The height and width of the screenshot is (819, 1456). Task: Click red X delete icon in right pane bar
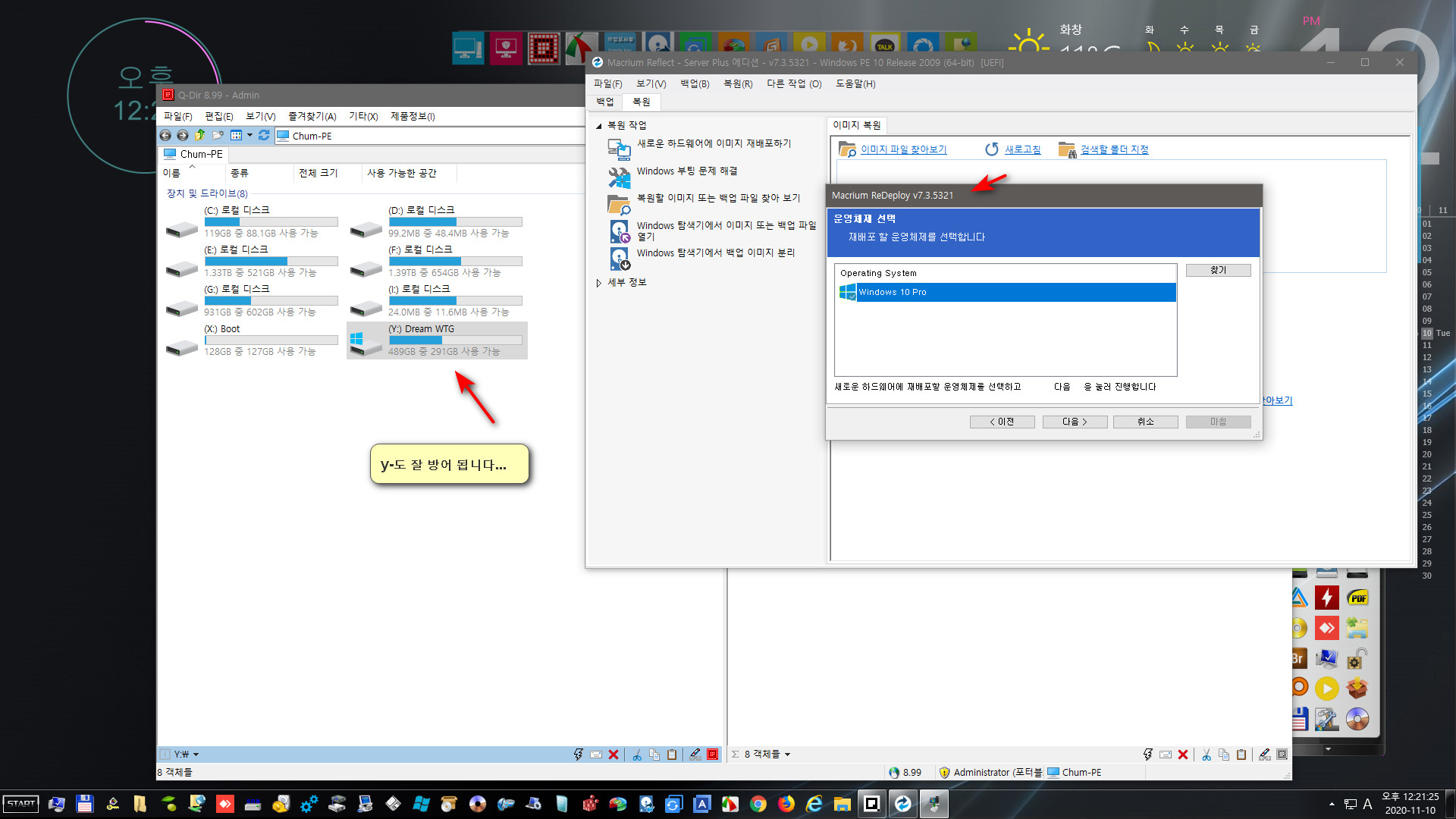click(1183, 755)
